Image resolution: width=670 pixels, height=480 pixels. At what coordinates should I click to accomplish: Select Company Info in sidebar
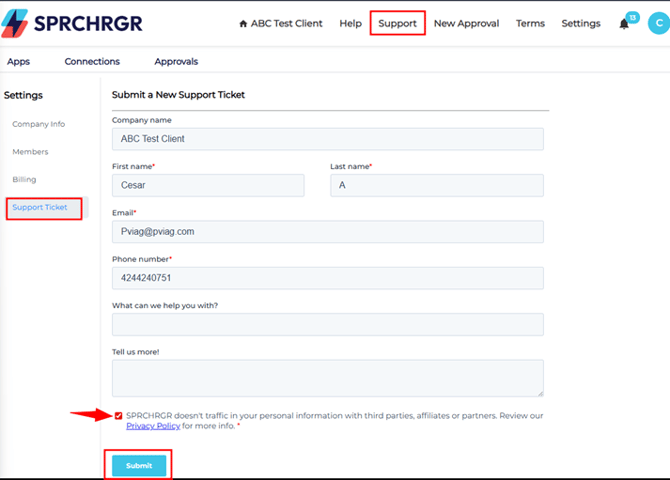click(x=38, y=124)
